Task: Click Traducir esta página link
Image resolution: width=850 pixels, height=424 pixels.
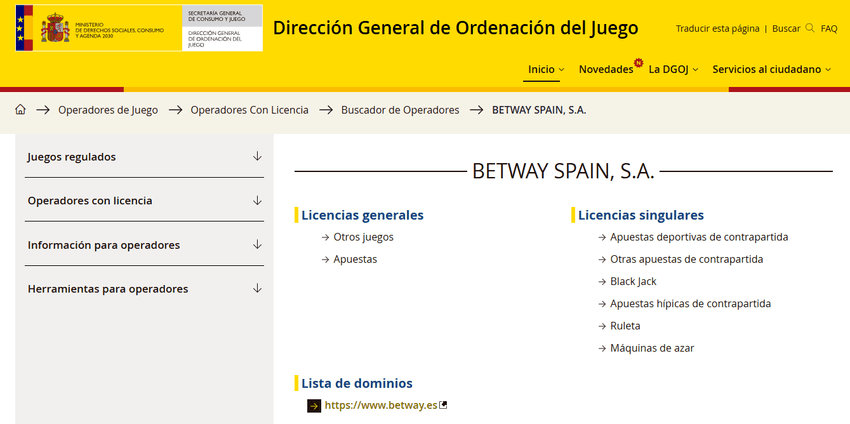Action: tap(717, 29)
